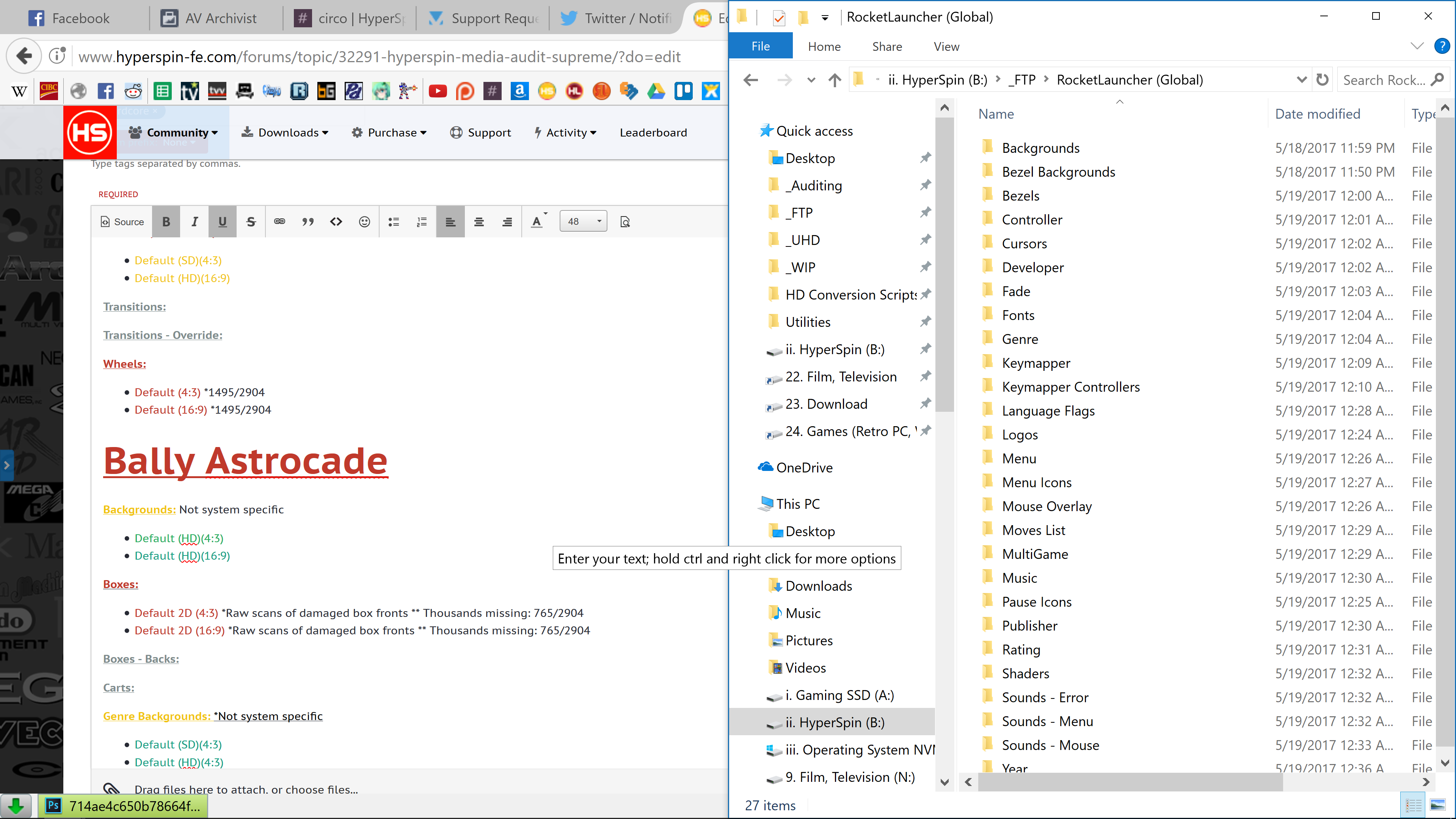1456x819 pixels.
Task: Open the Share ribbon tab
Action: [x=887, y=46]
